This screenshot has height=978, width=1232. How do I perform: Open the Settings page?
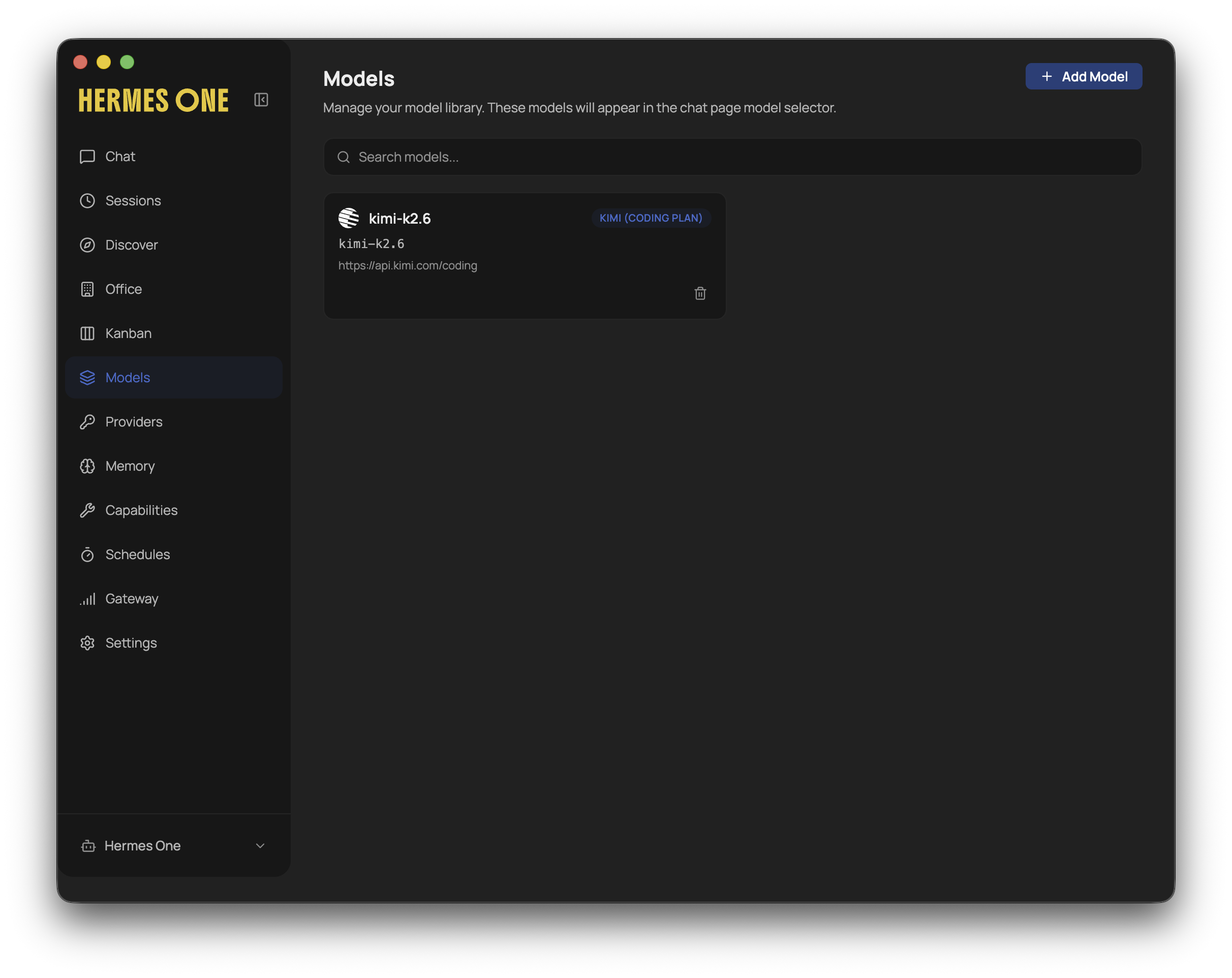tap(174, 643)
